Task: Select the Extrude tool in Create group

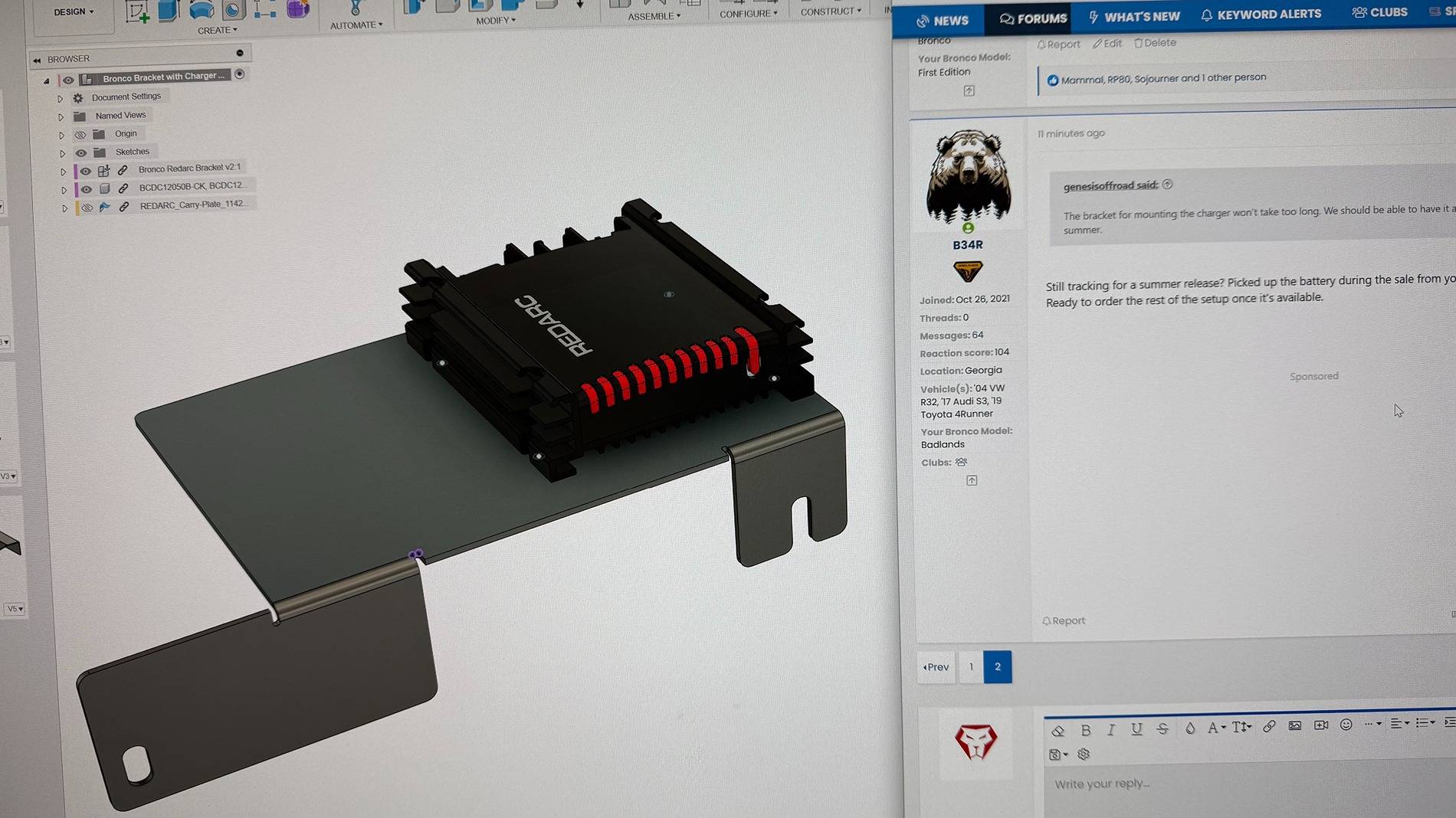Action: coord(169,10)
